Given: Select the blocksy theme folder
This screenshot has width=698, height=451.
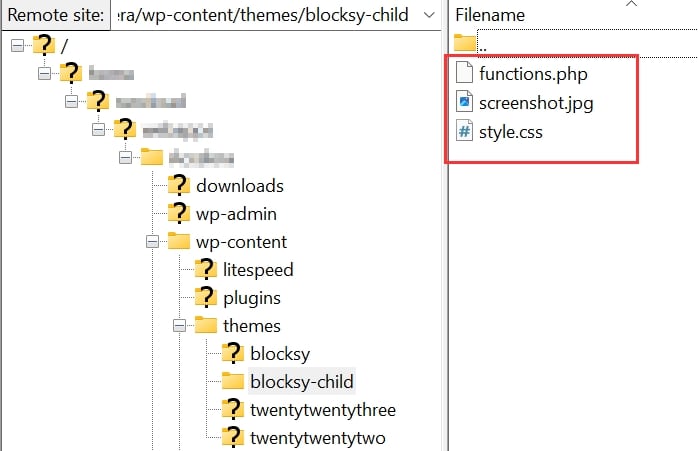Looking at the screenshot, I should [x=278, y=353].
